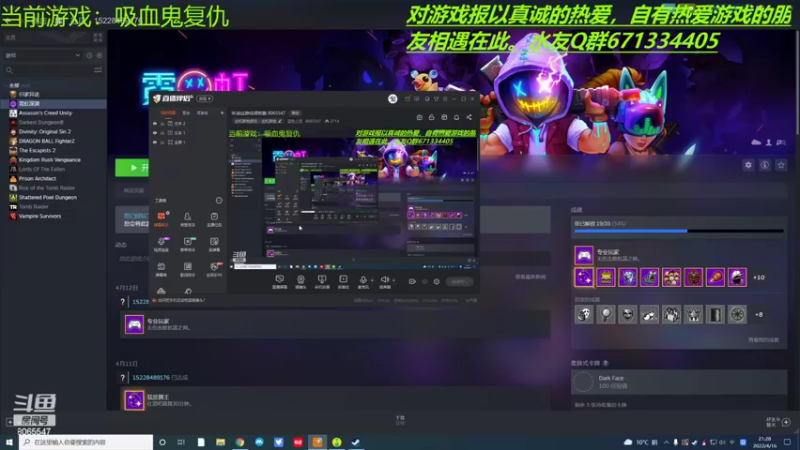The width and height of the screenshot is (800, 450).
Task: Click Steam page vertical scrollbar
Action: click(797, 82)
